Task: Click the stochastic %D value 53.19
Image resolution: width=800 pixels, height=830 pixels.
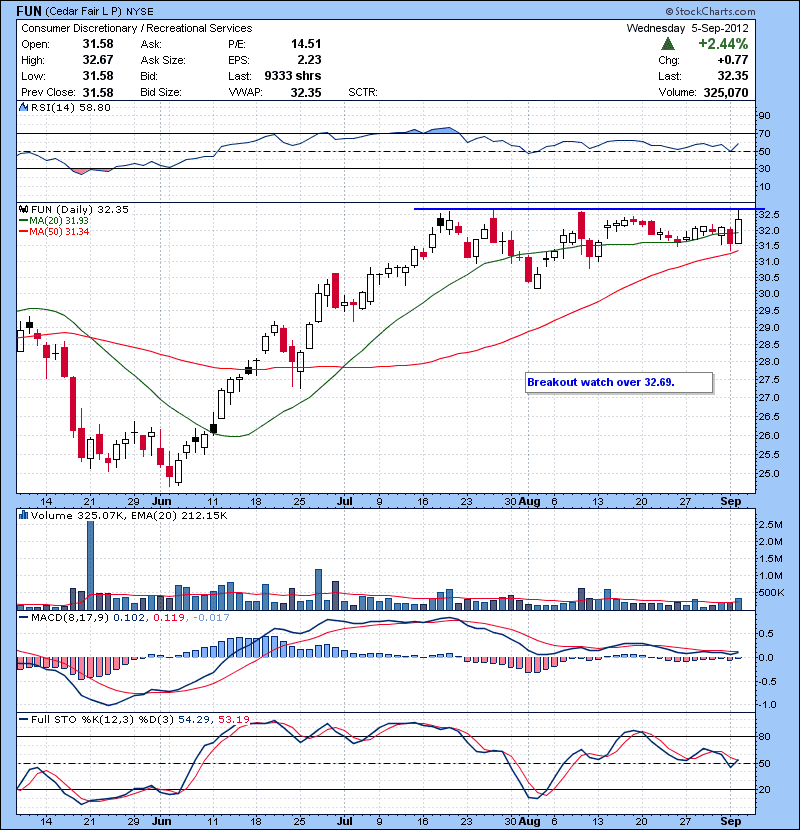Action: point(233,719)
